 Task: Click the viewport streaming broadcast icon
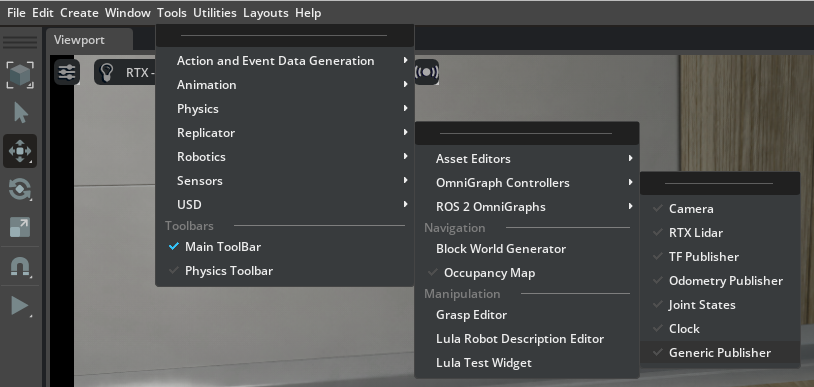click(427, 72)
